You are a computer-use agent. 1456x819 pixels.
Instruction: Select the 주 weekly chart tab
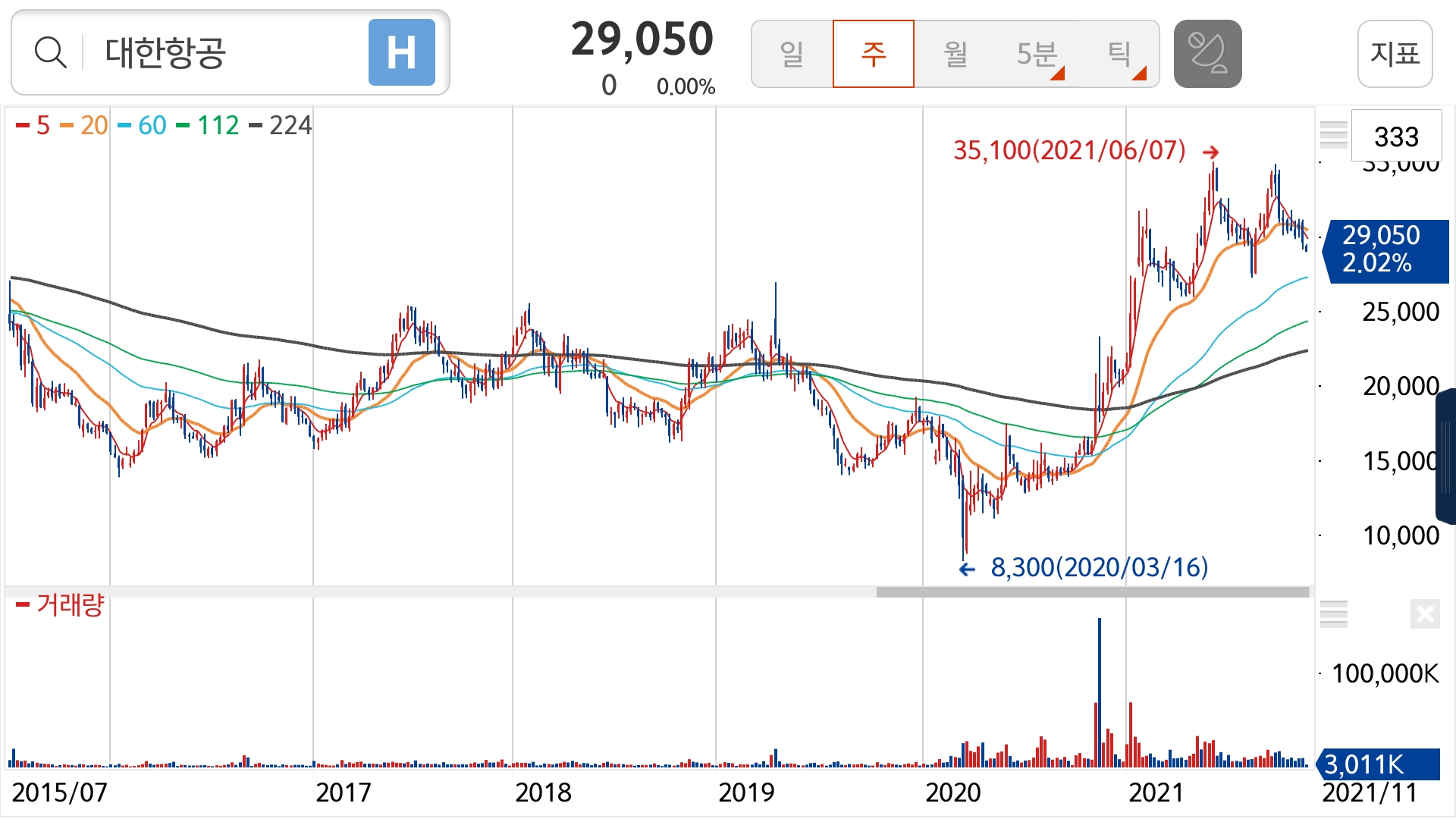873,54
